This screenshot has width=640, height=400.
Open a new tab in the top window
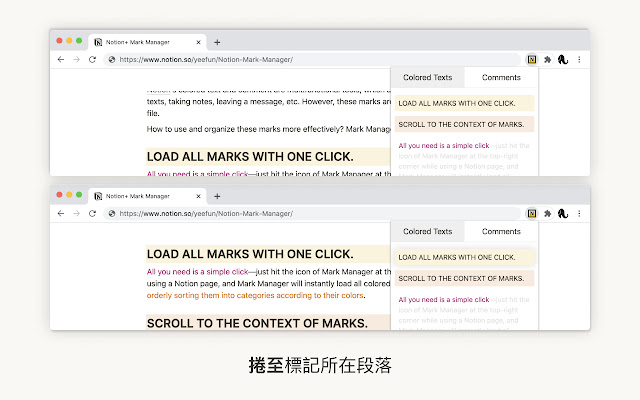217,42
